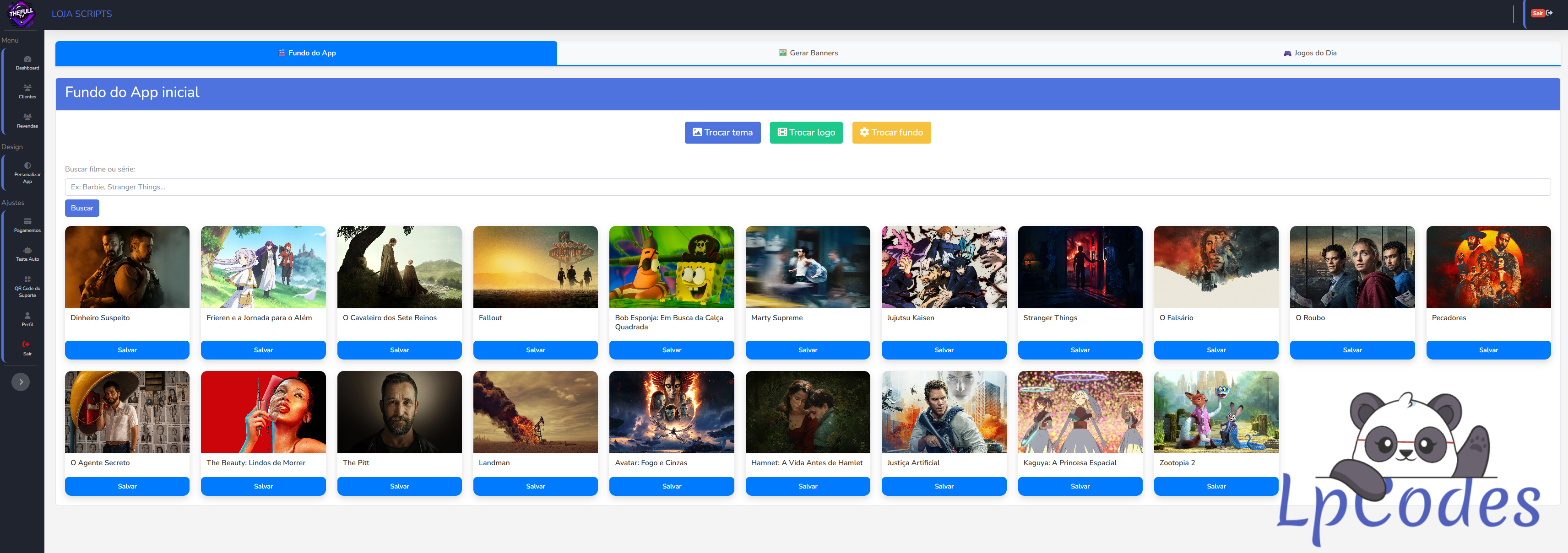Open Pagamentos sidebar icon
The width and height of the screenshot is (1568, 553).
[27, 225]
